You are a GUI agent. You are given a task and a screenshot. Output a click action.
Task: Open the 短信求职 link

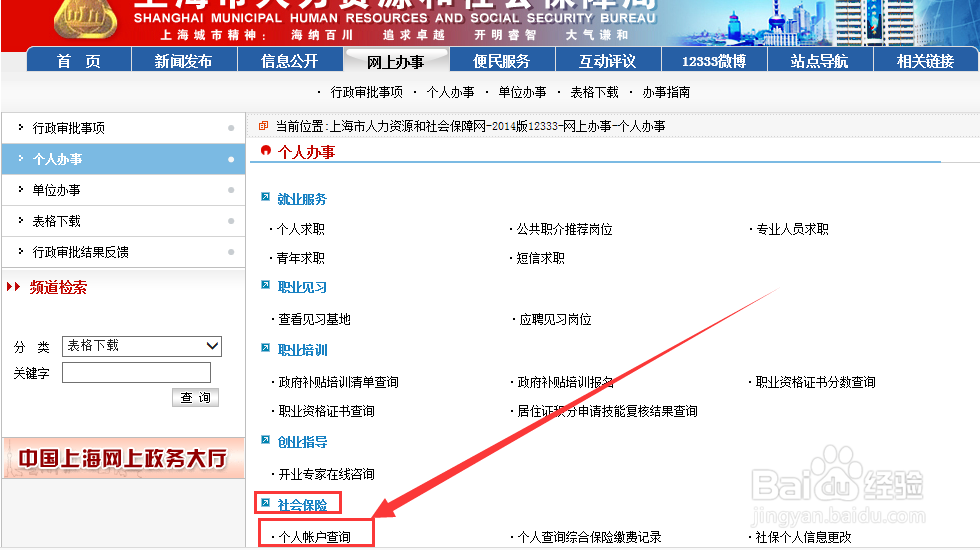541,259
